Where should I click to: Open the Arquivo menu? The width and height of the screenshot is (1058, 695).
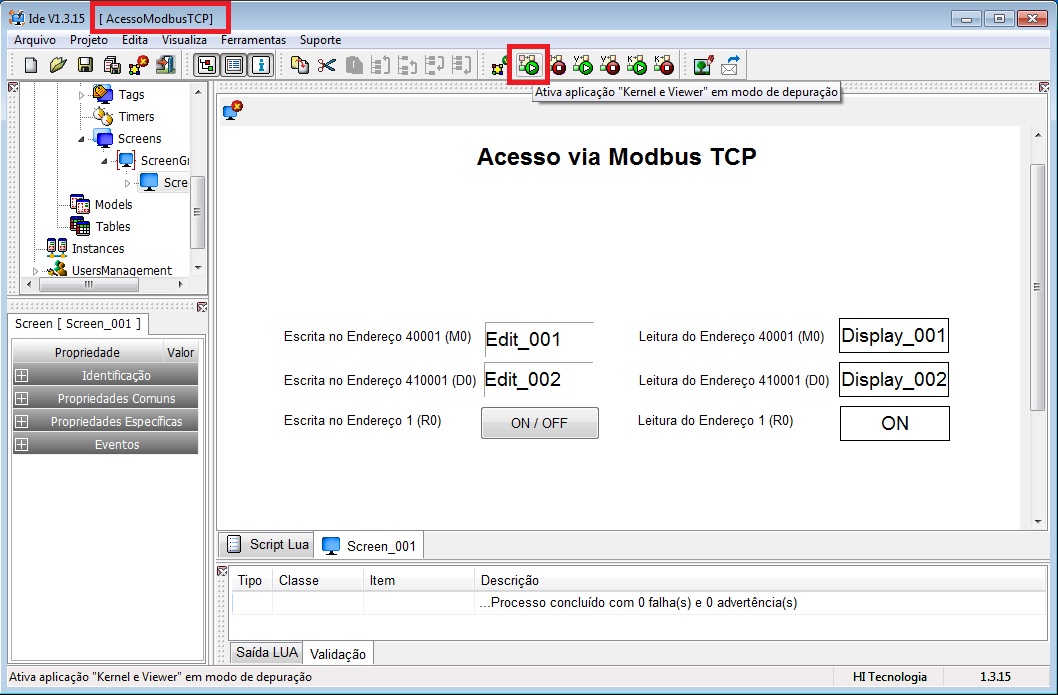click(x=34, y=40)
